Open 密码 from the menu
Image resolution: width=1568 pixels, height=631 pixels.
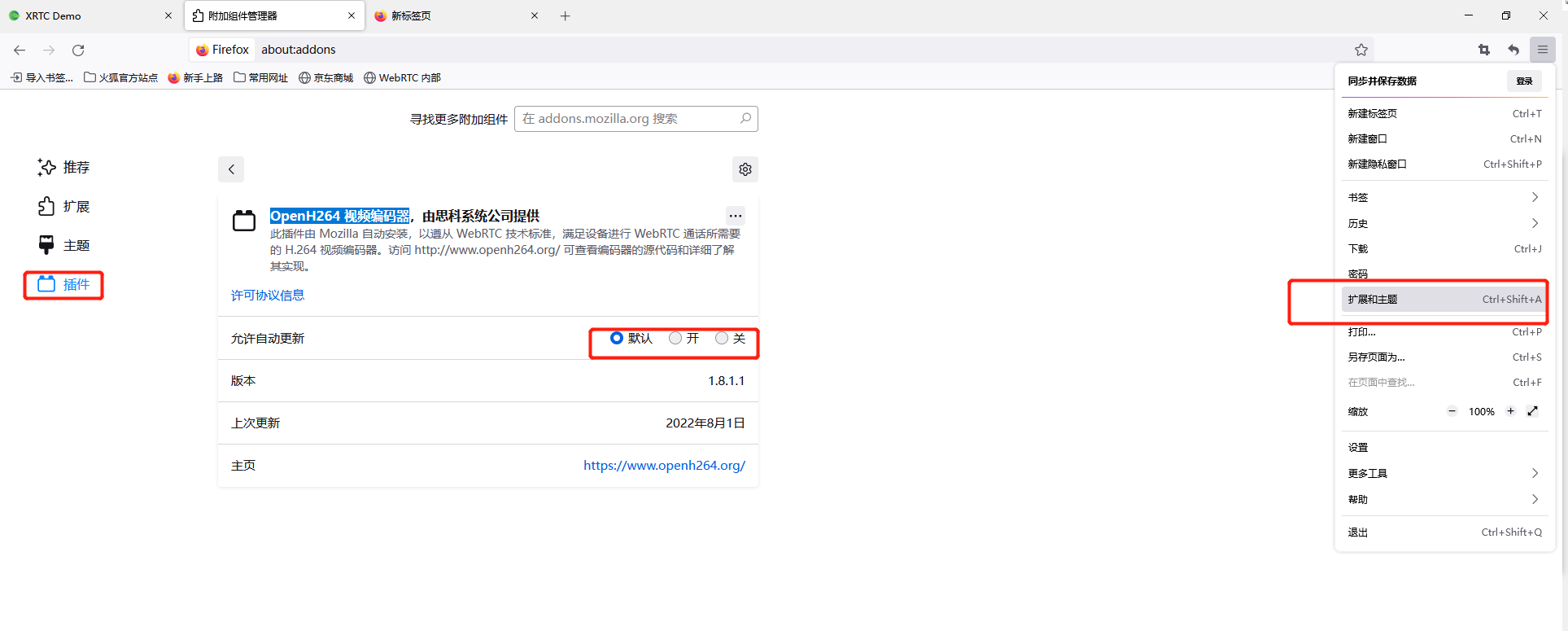tap(1444, 274)
